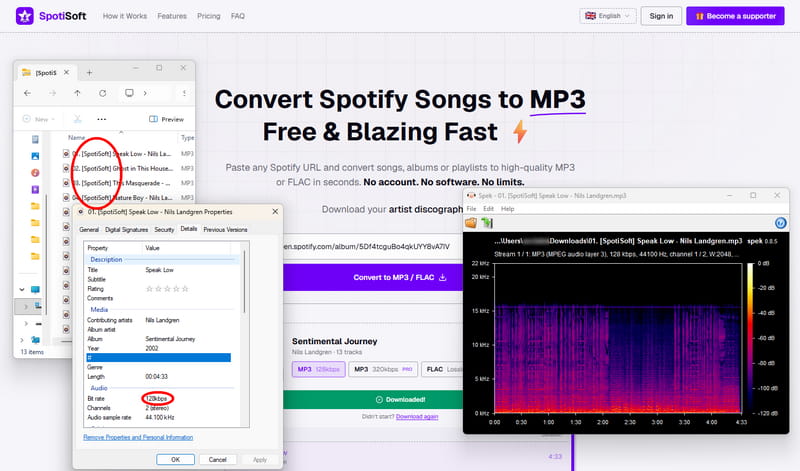The width and height of the screenshot is (800, 471).
Task: Save the spectrogram in Spek toolbar
Action: pyautogui.click(x=487, y=222)
